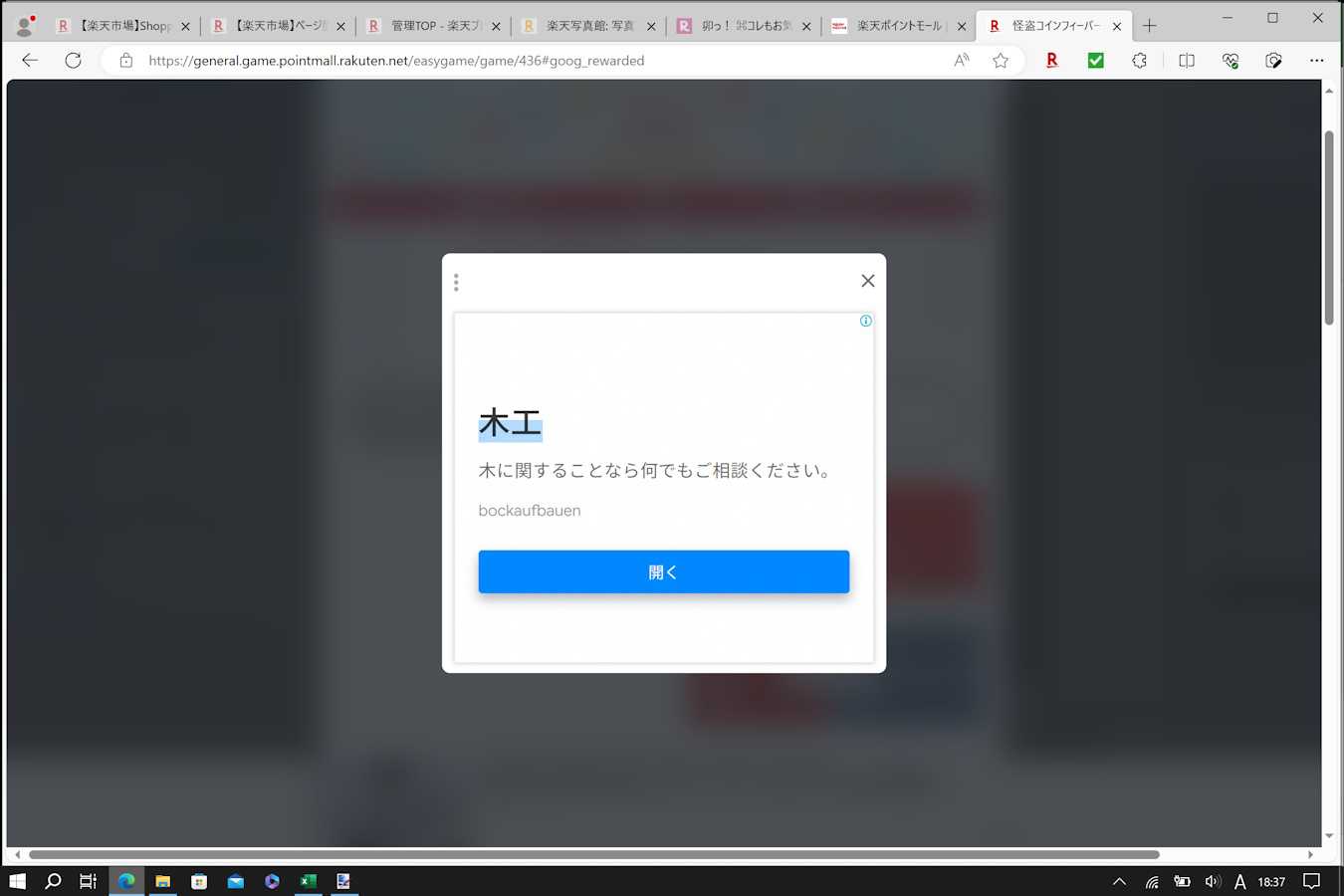Show hidden system tray icons
1344x896 pixels.
(1120, 881)
